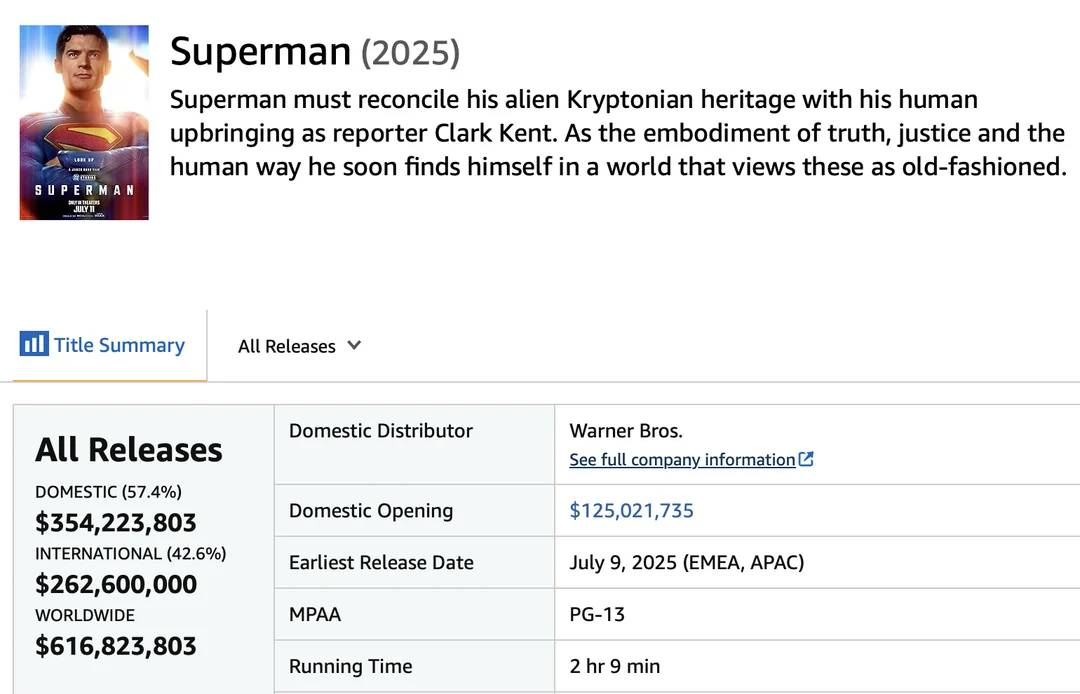Screen dimensions: 1080x694
Task: Click the Earliest Release Date July 9, 2025 value
Action: 687,562
